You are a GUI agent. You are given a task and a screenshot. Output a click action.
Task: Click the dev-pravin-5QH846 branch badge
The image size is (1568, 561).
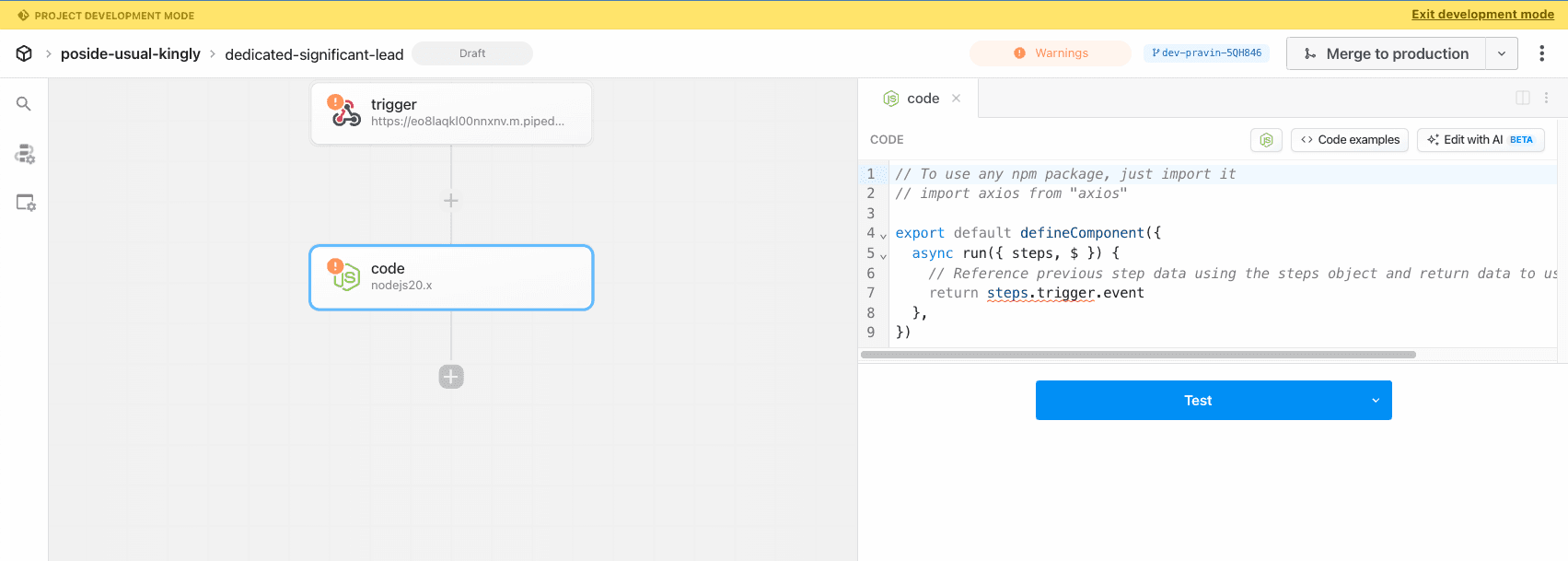(1206, 53)
